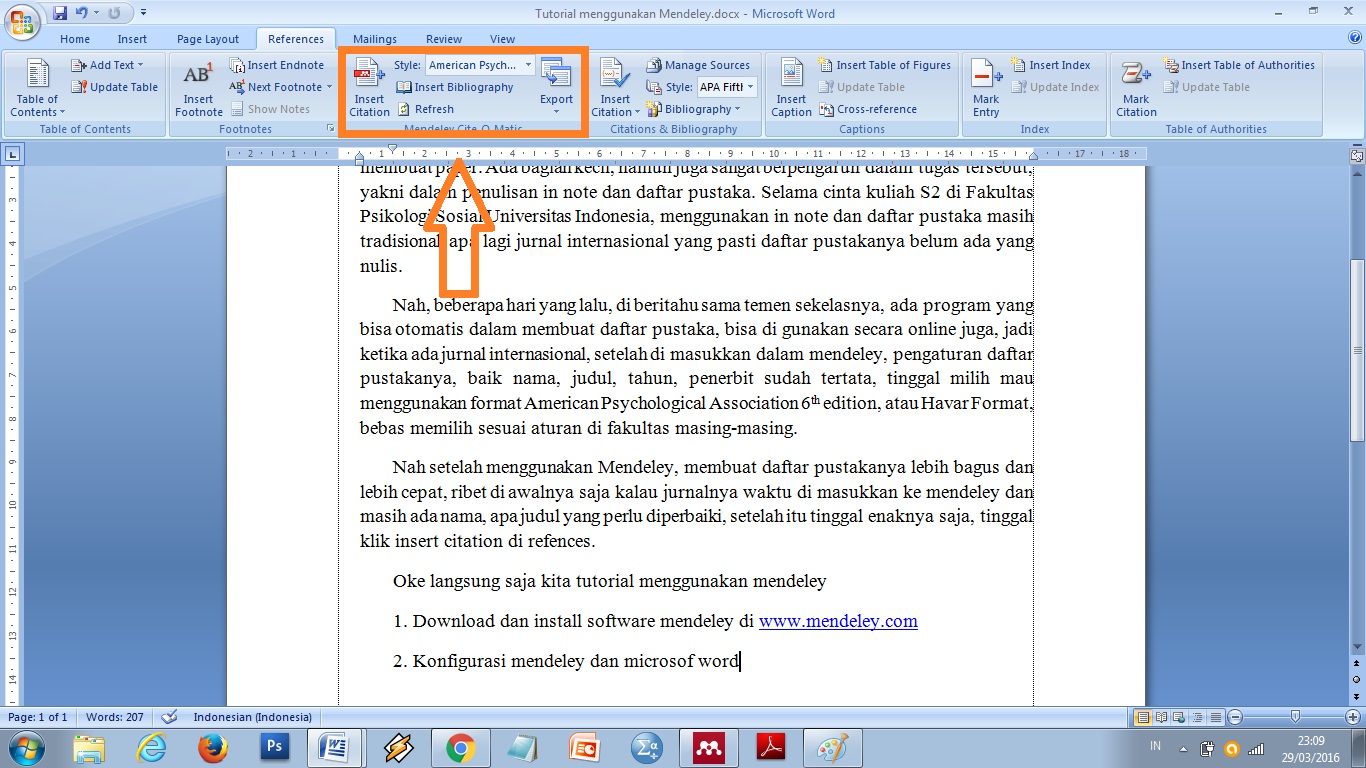Click Insert Index
Viewport: 1366px width, 768px height.
point(1051,65)
